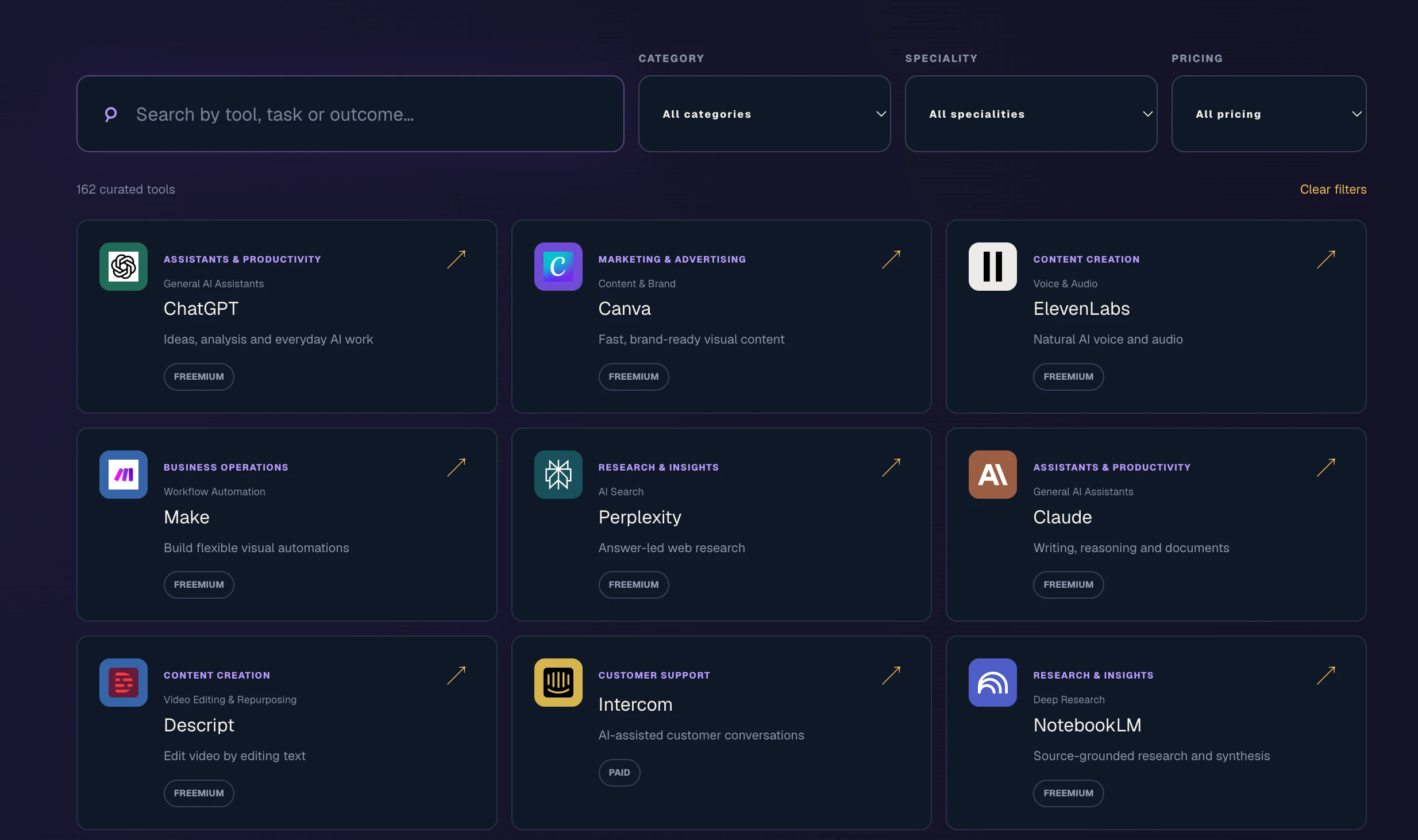
Task: Click 'Marketing & Advertising' label on Canva card
Action: click(x=672, y=260)
